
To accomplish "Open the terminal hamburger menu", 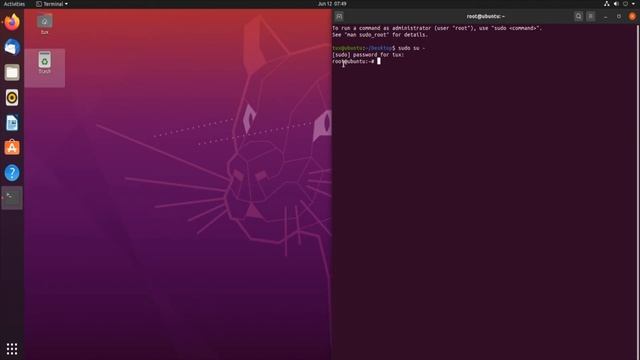I will (591, 16).
